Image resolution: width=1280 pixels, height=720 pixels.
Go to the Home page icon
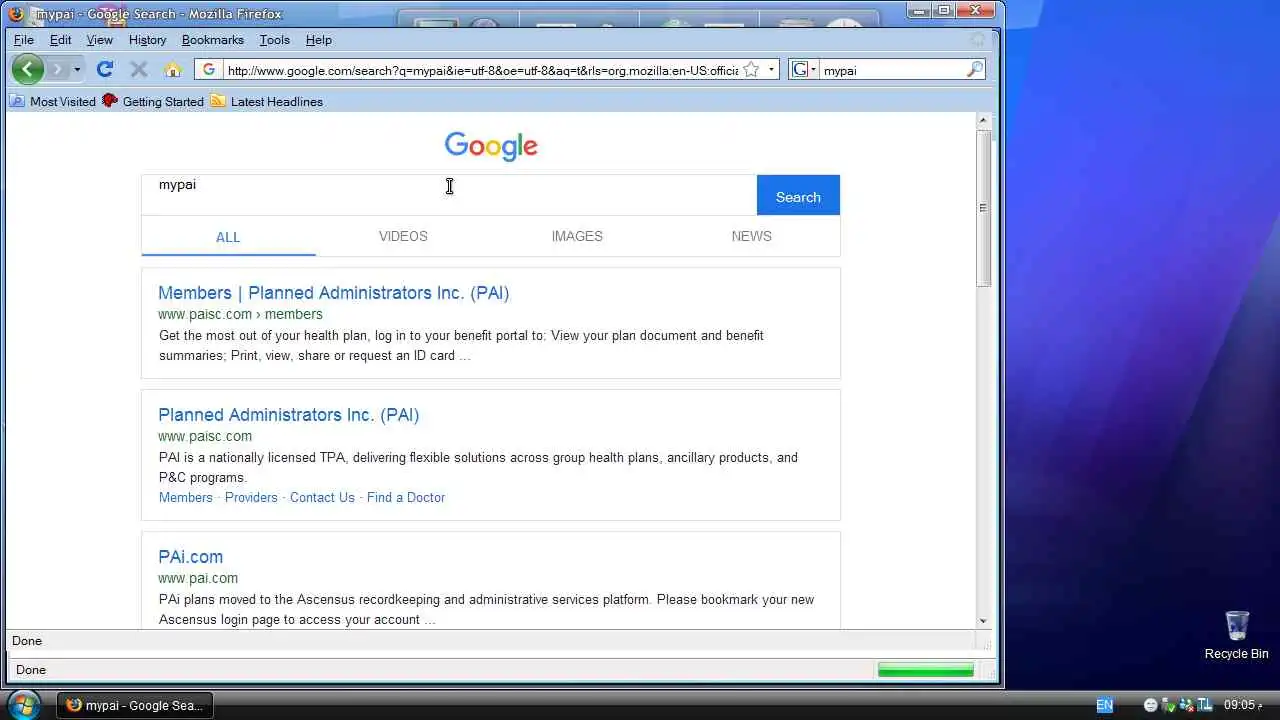point(173,69)
